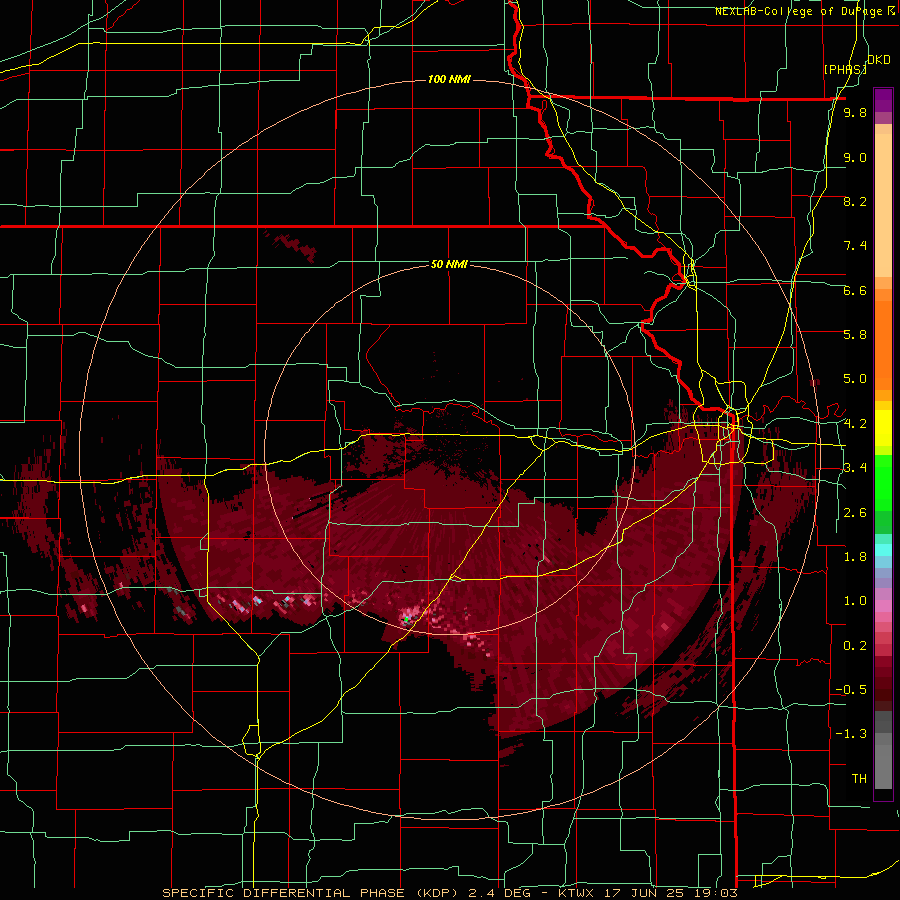Click the 7.4 value on the color scale
This screenshot has width=900, height=900.
pos(855,246)
